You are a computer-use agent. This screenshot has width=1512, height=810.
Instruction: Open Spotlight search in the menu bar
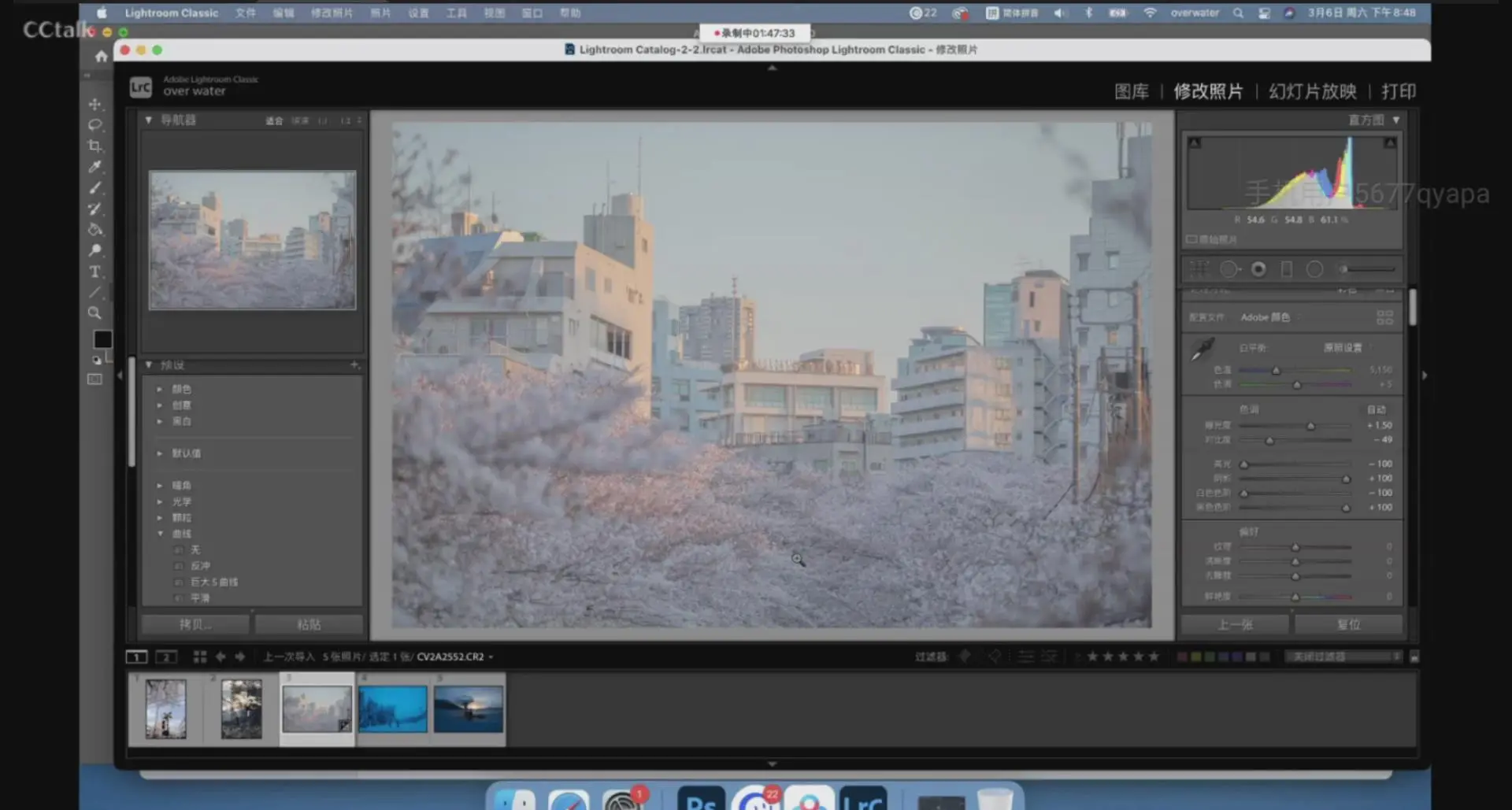(1238, 13)
